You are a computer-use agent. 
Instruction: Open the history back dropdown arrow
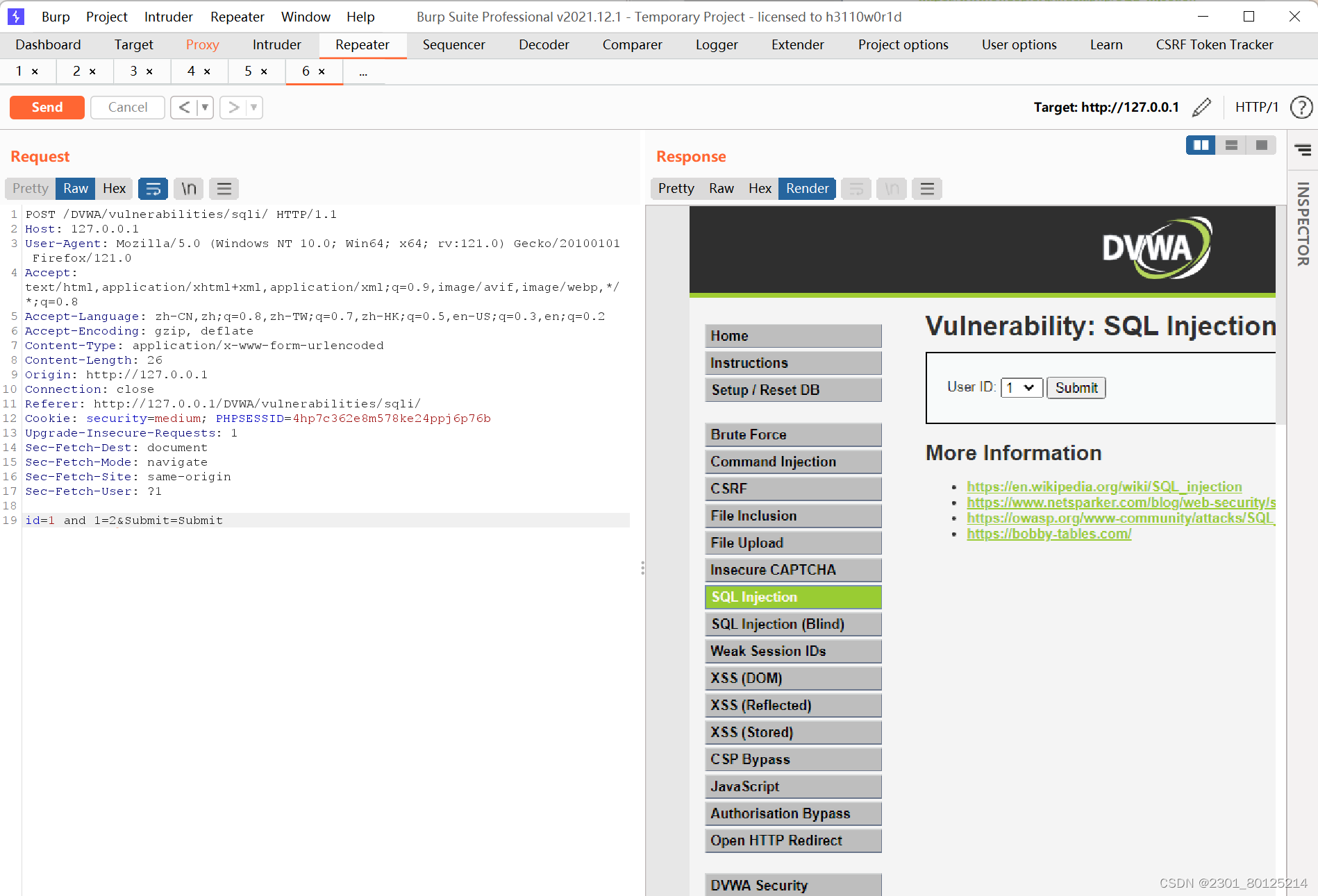click(205, 107)
